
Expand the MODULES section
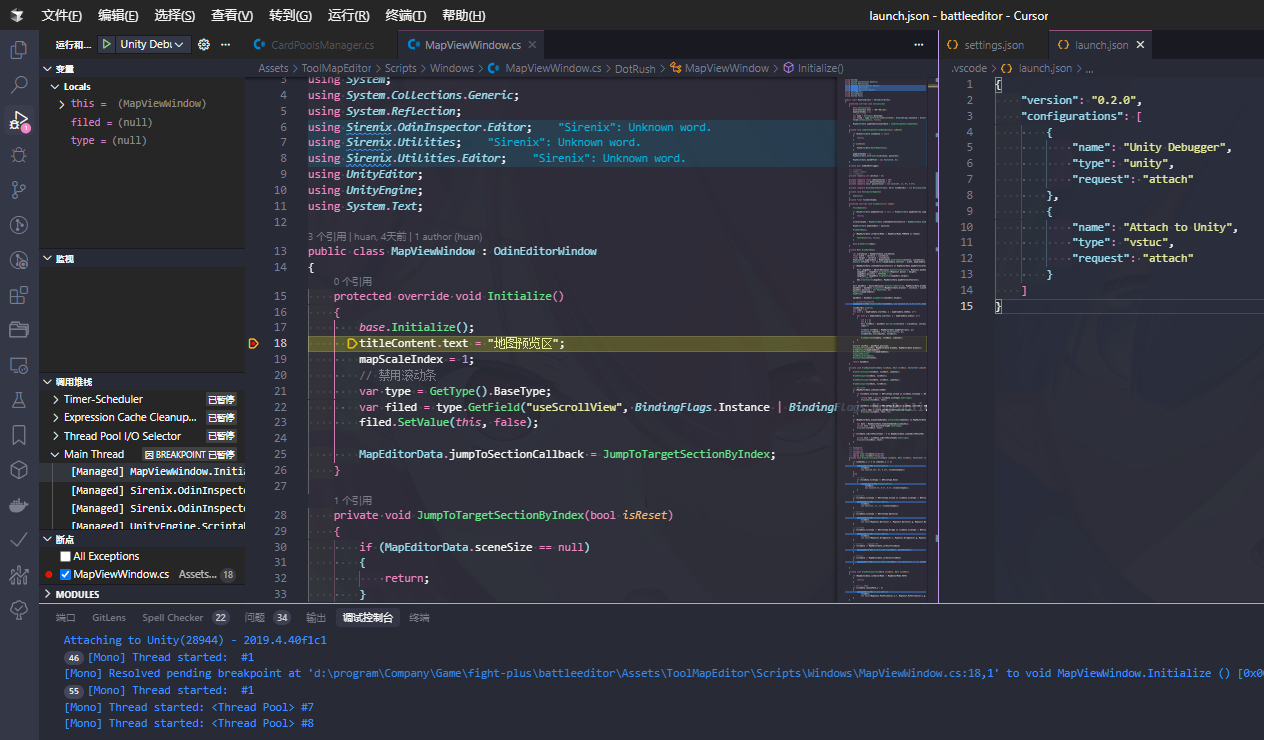coord(141,594)
